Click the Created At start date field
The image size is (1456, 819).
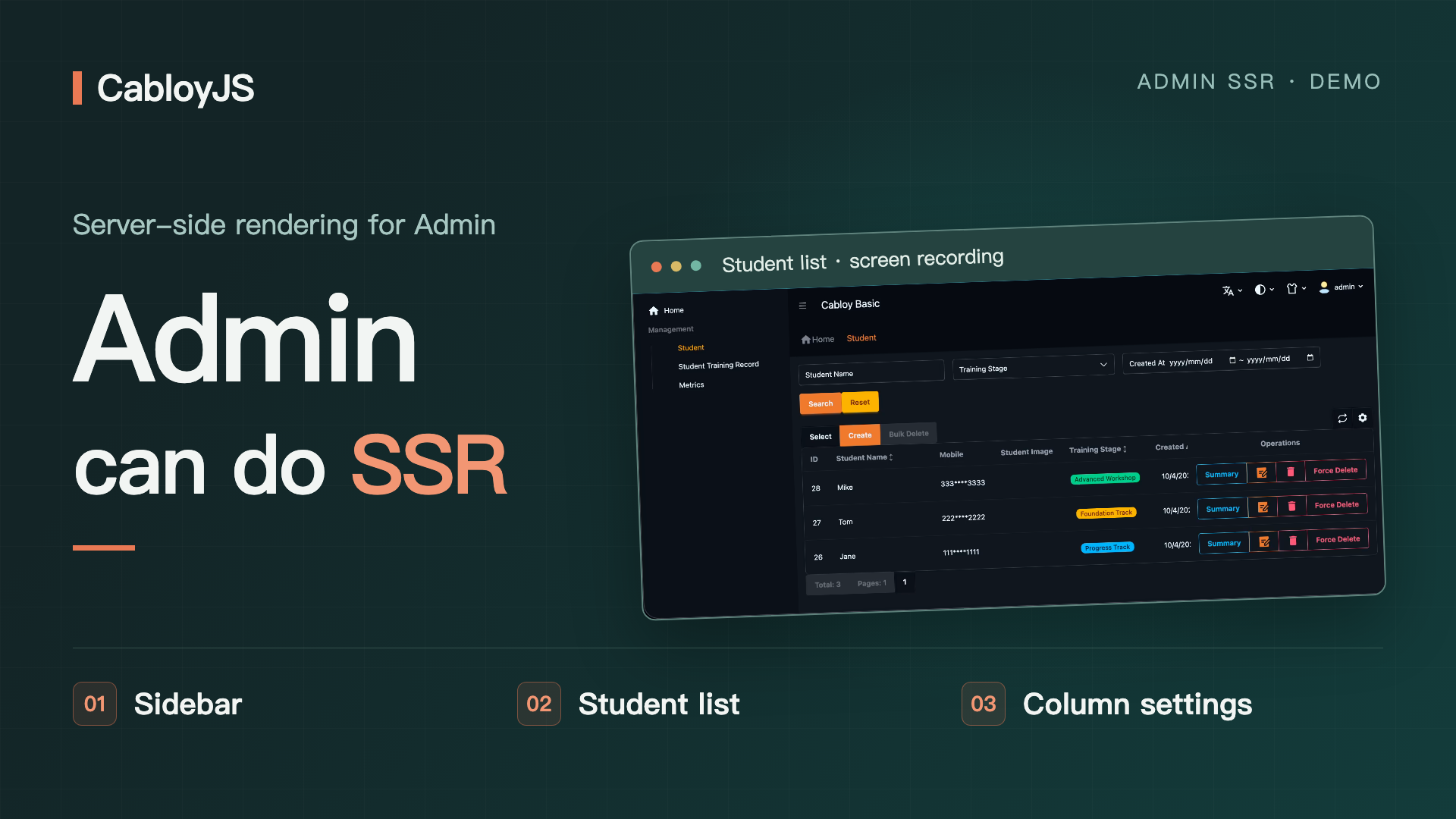[x=1191, y=362]
